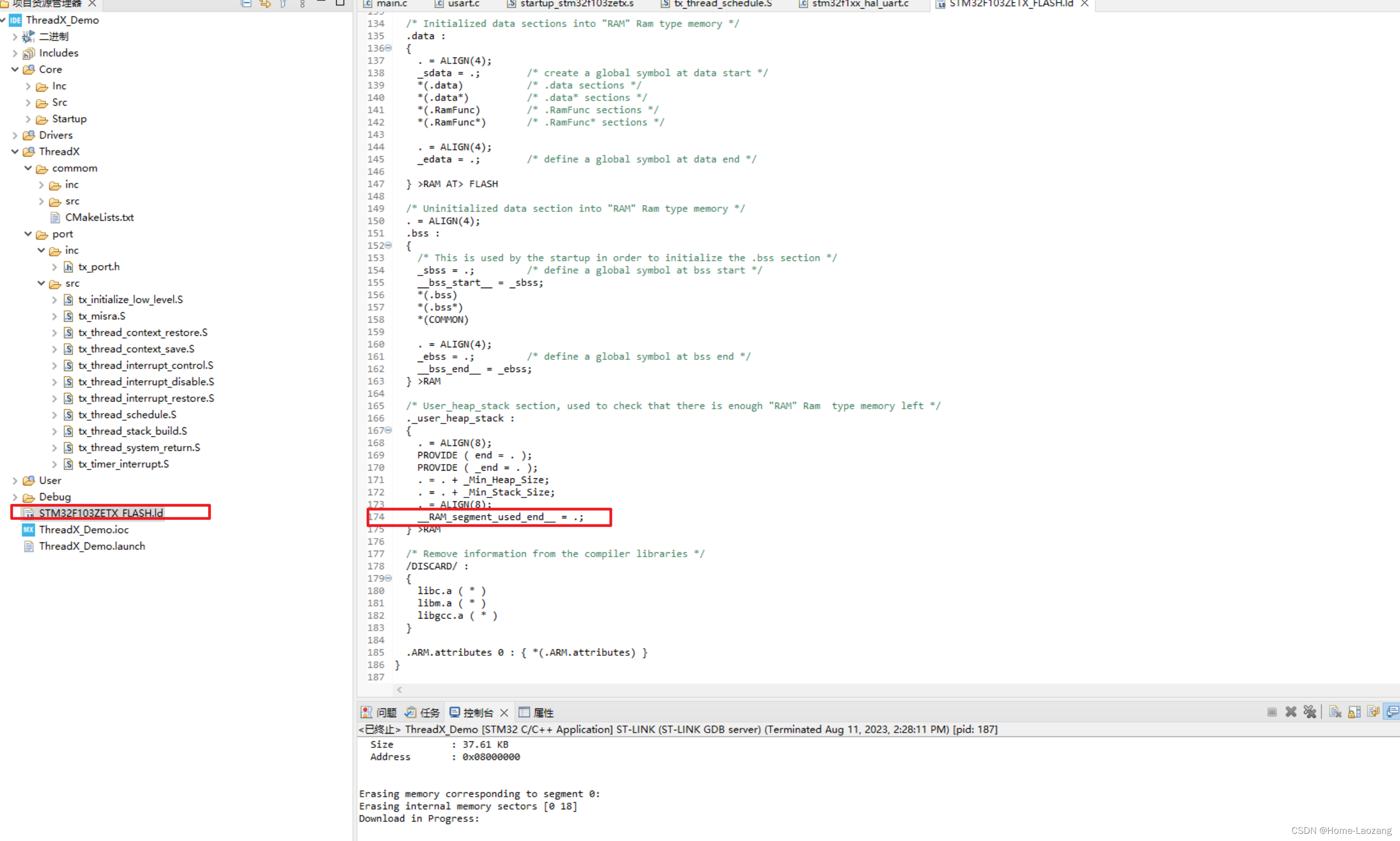Collapse the commom folder

coord(28,168)
